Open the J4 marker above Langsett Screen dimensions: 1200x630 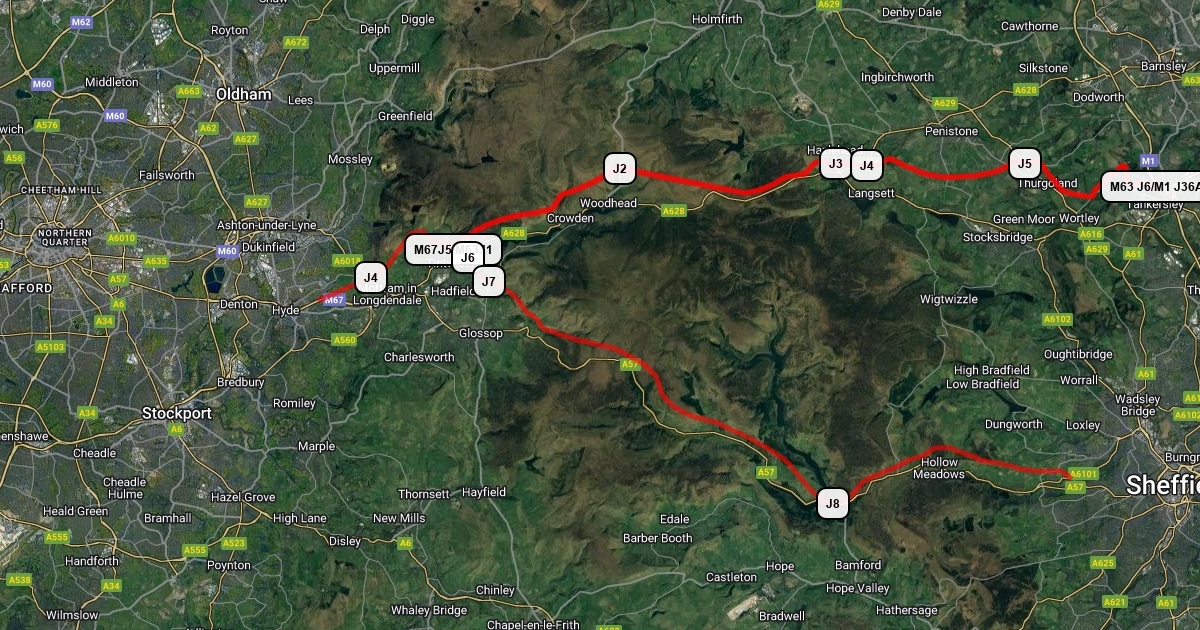point(867,165)
